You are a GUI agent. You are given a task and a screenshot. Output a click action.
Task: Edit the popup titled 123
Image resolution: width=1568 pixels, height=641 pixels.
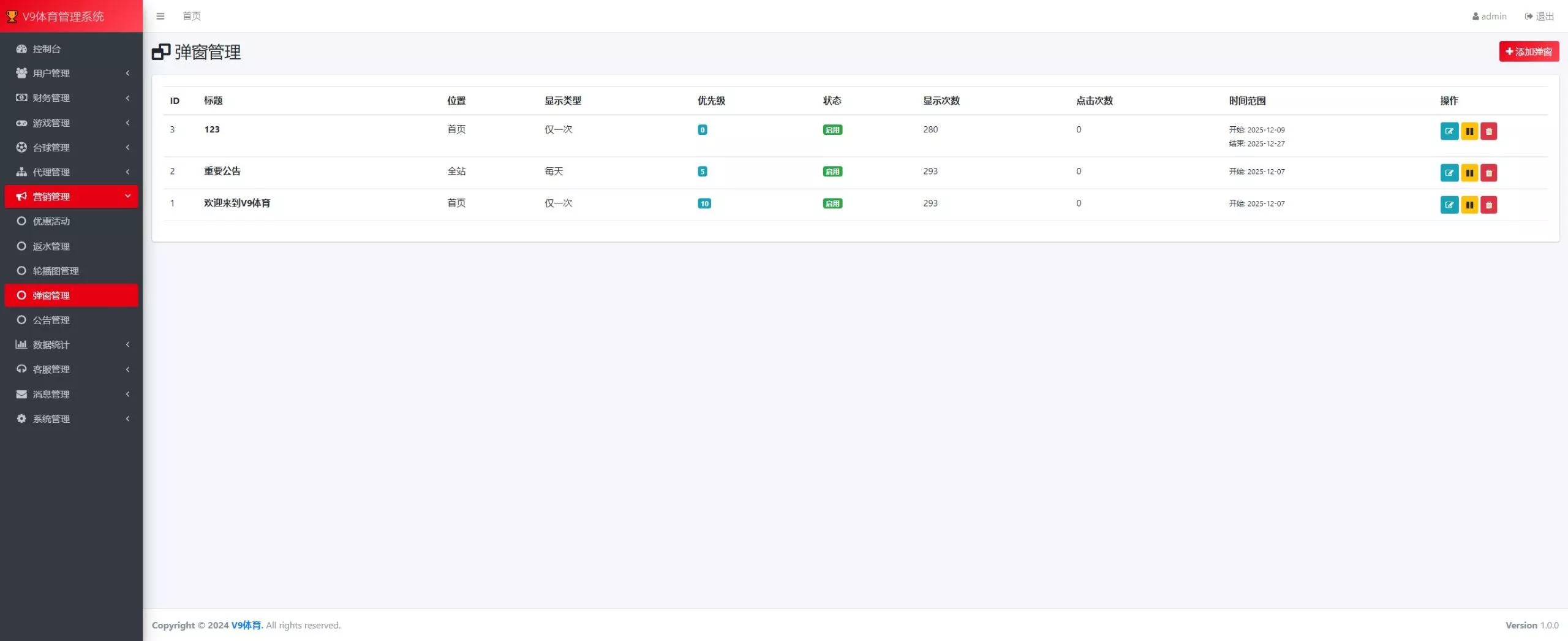click(x=1449, y=131)
